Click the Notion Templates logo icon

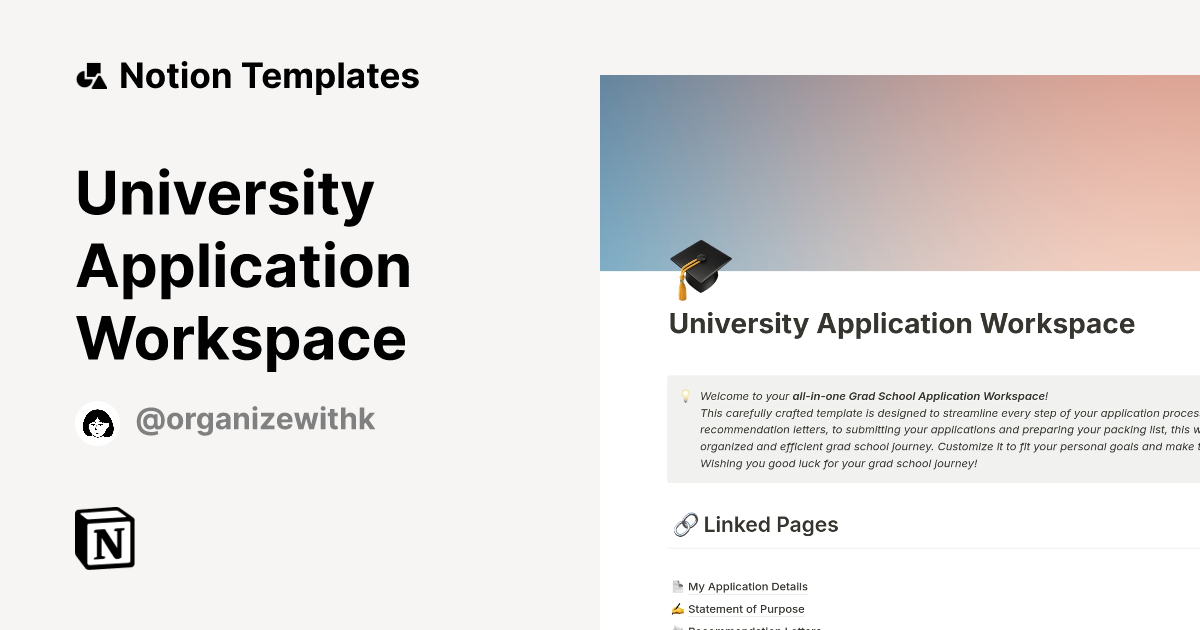91,75
